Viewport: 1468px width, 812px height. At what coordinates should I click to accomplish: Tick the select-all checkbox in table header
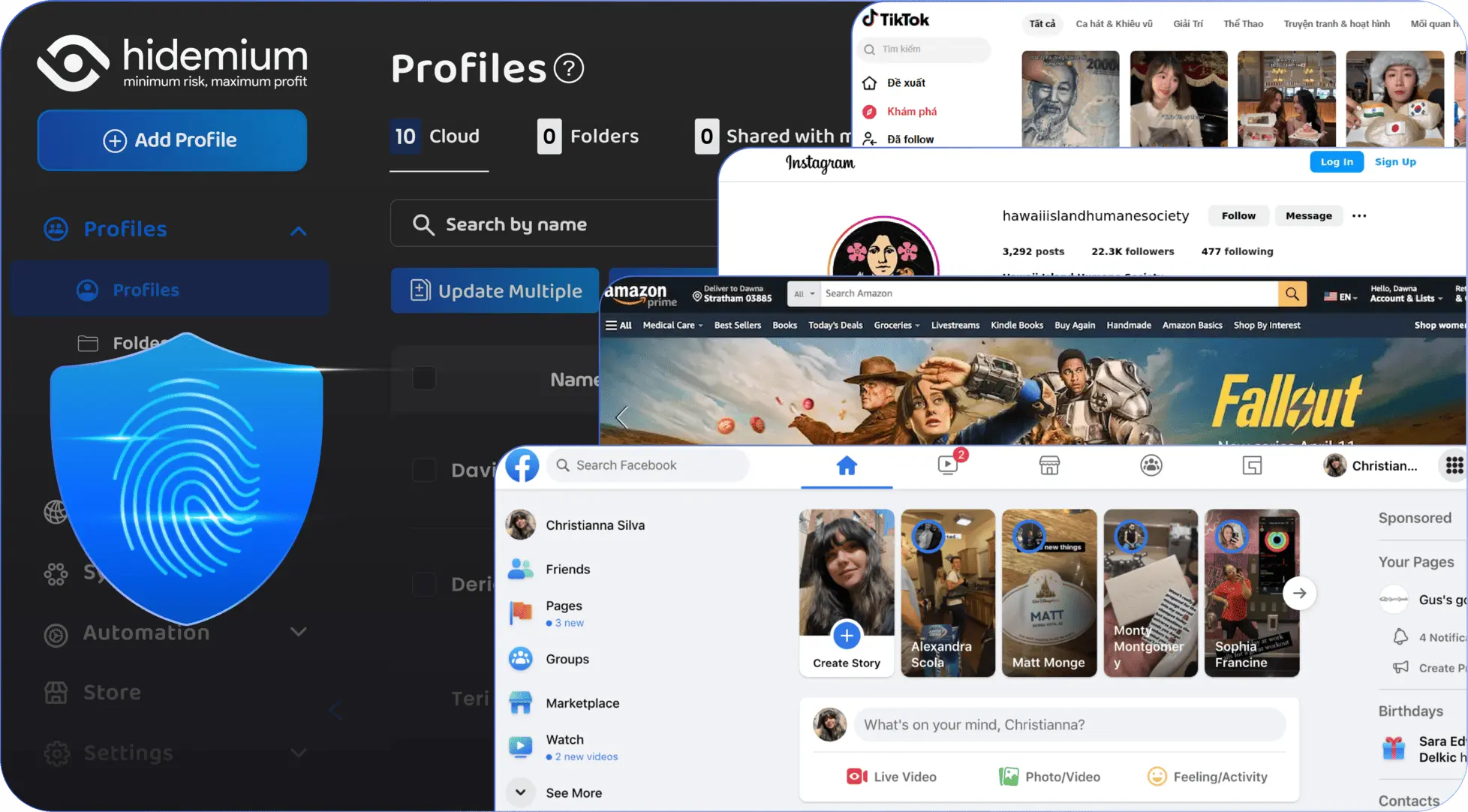click(x=424, y=378)
